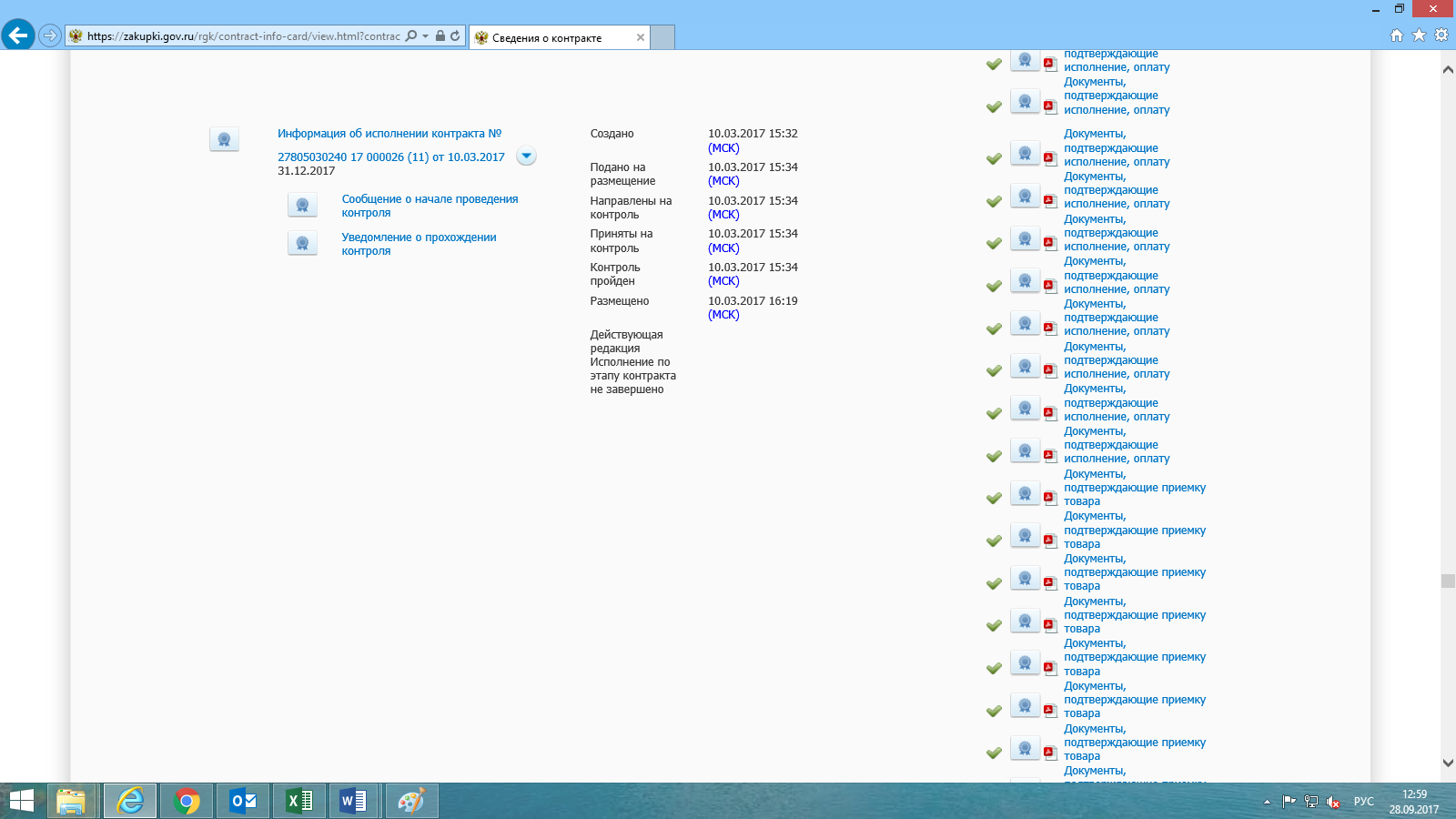The image size is (1456, 819).
Task: Open the browser Tools gear menu
Action: pos(1441,35)
